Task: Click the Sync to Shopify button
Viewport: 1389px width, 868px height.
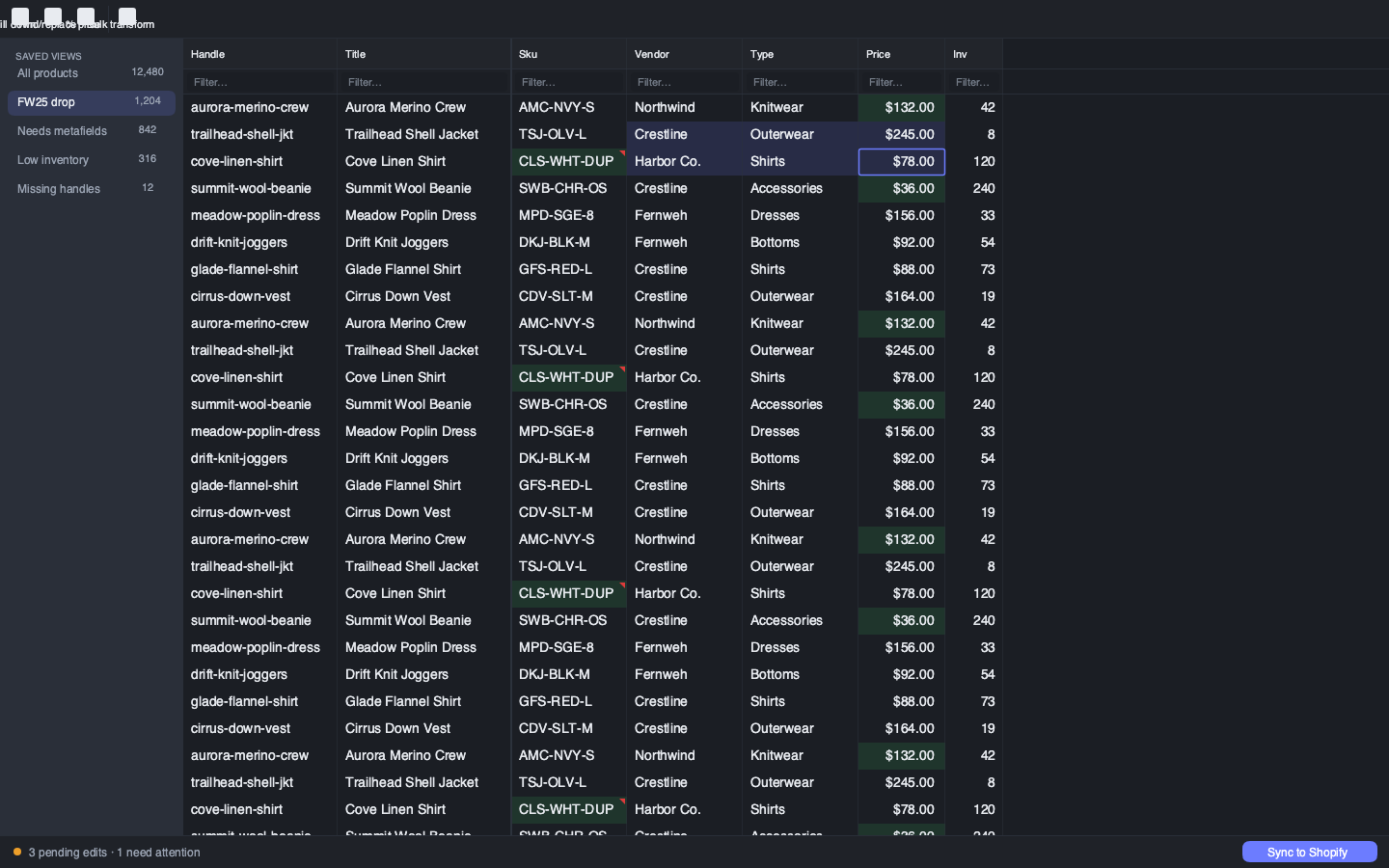Action: [x=1309, y=852]
